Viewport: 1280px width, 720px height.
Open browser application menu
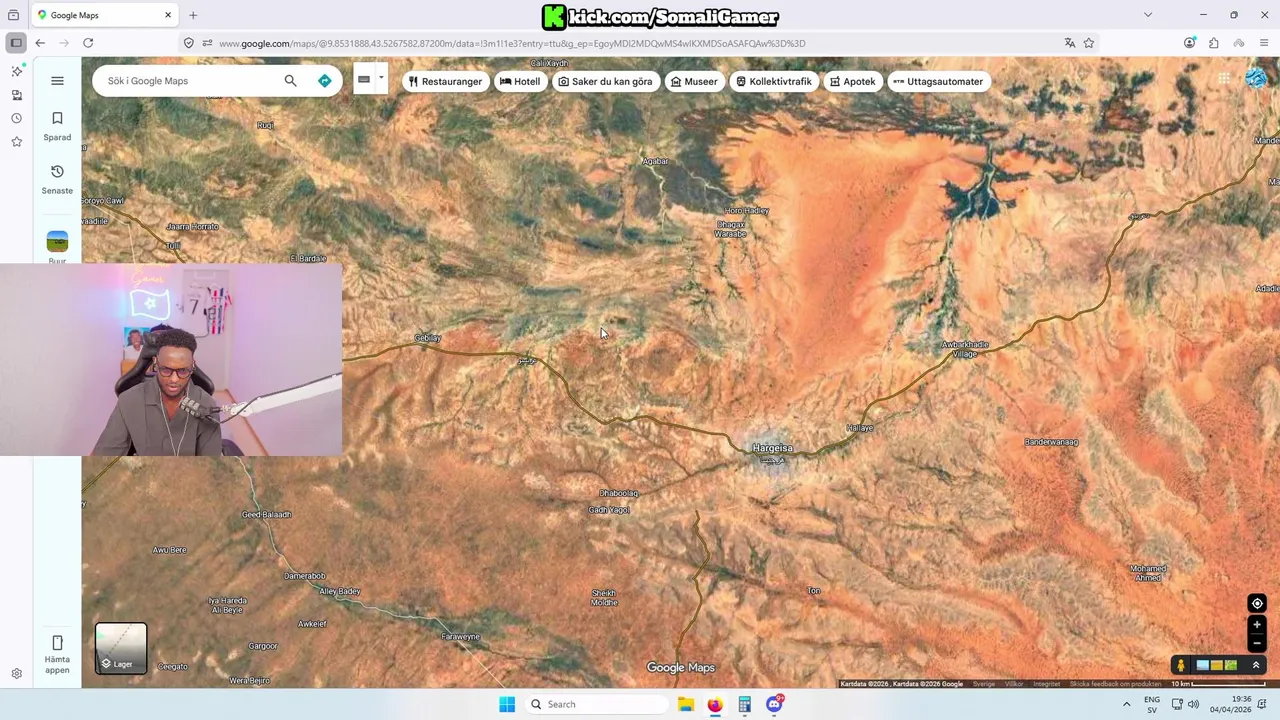[1264, 43]
